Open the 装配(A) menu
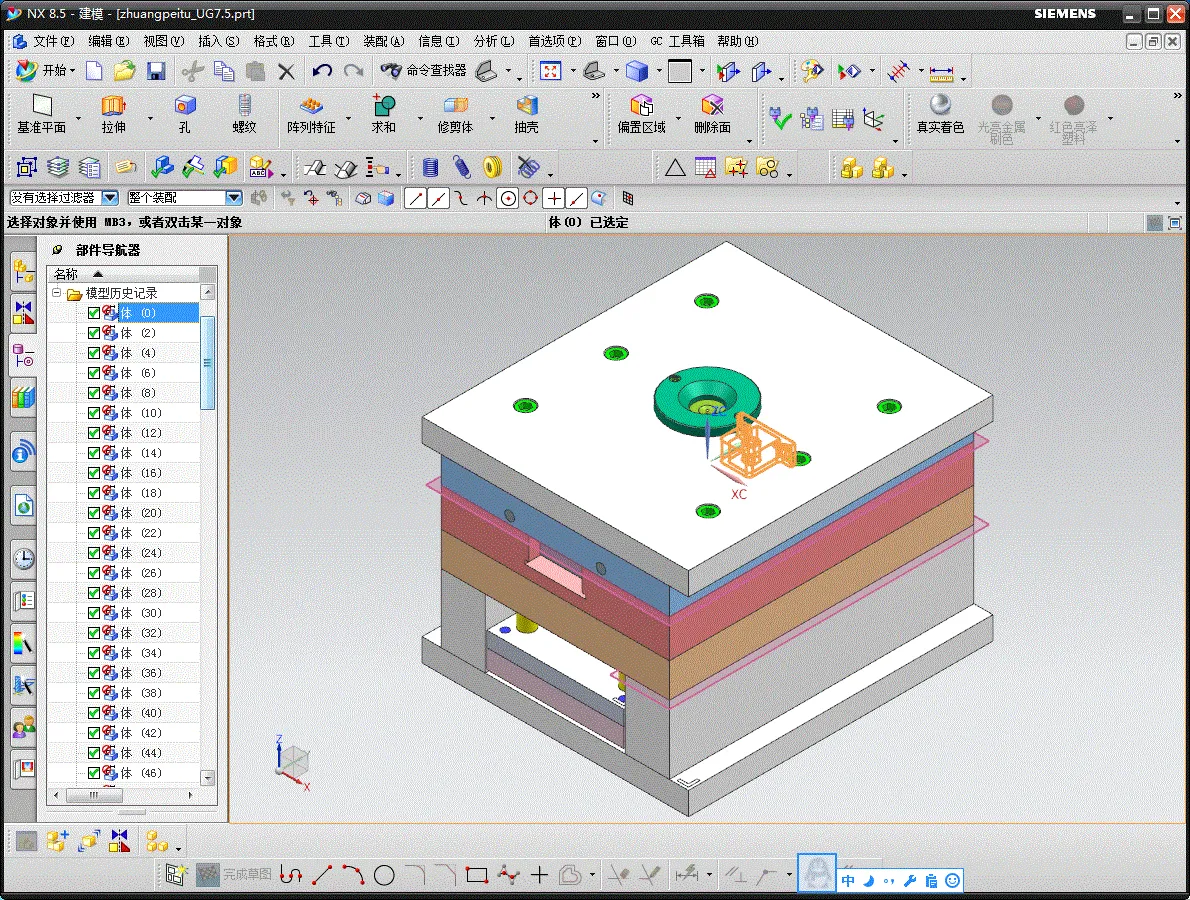Image resolution: width=1190 pixels, height=900 pixels. coord(384,41)
